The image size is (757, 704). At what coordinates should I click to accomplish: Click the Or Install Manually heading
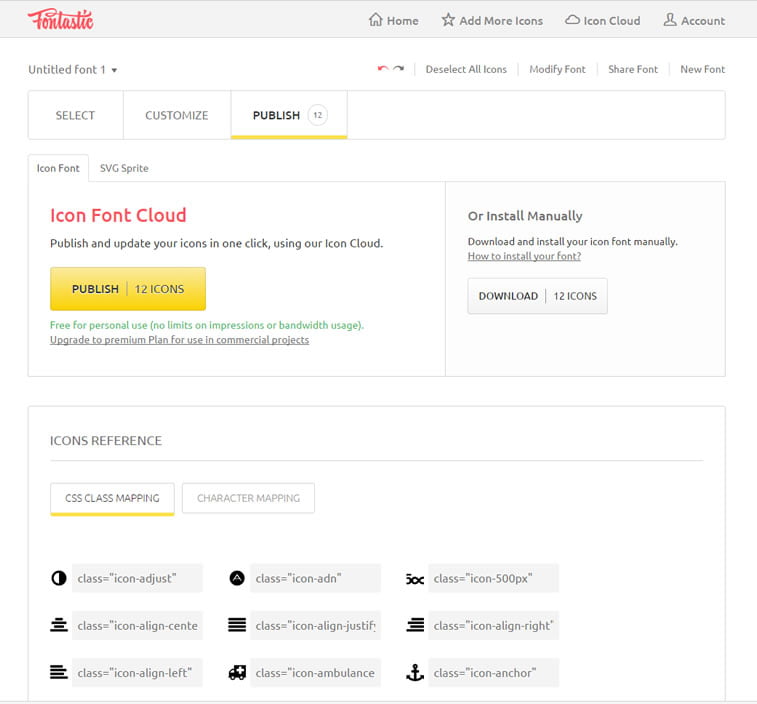(x=525, y=216)
